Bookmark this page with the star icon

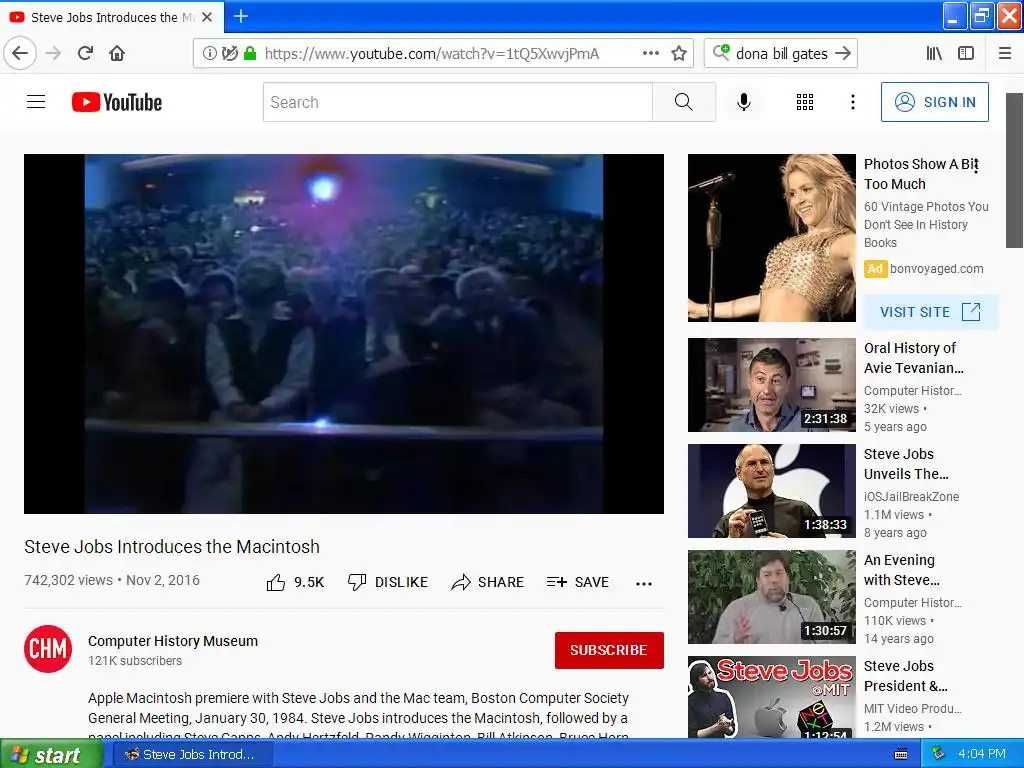click(x=679, y=53)
